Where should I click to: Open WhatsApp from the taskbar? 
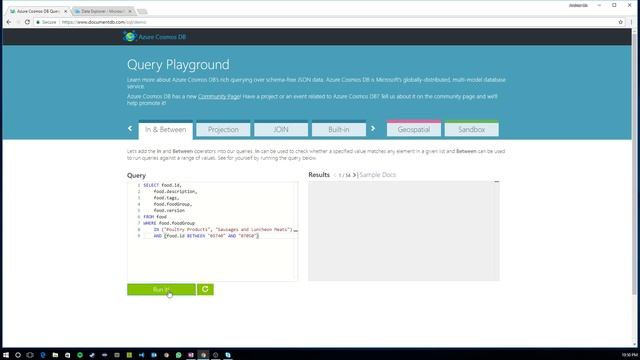click(178, 355)
